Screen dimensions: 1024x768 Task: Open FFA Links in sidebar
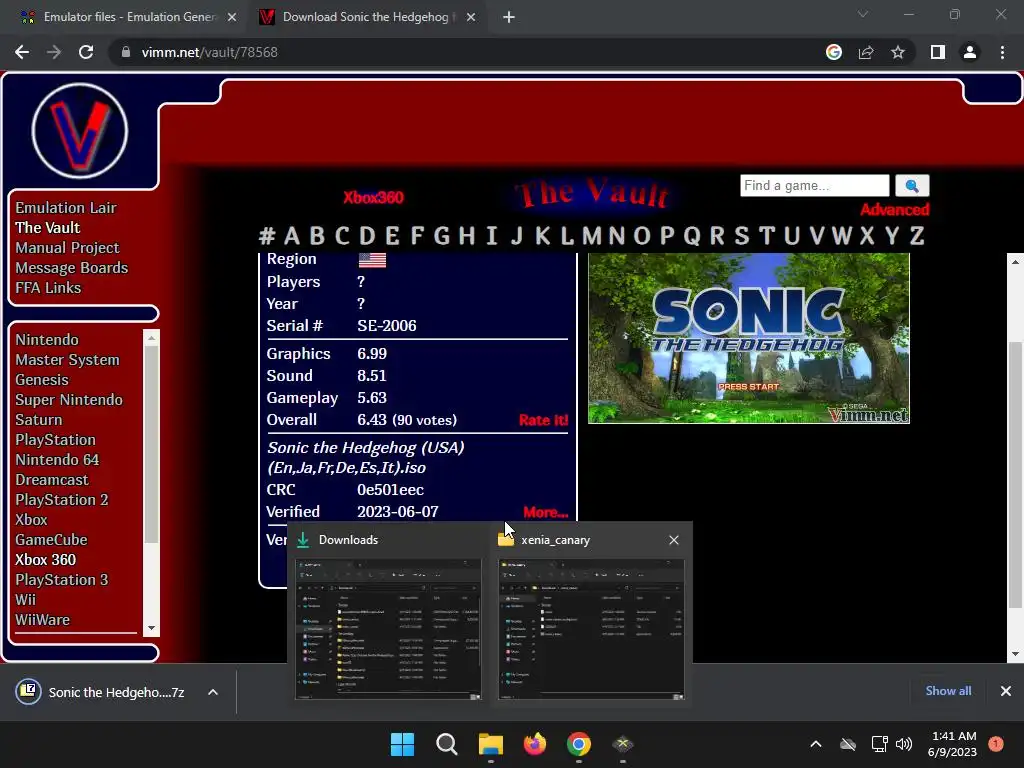pyautogui.click(x=48, y=288)
